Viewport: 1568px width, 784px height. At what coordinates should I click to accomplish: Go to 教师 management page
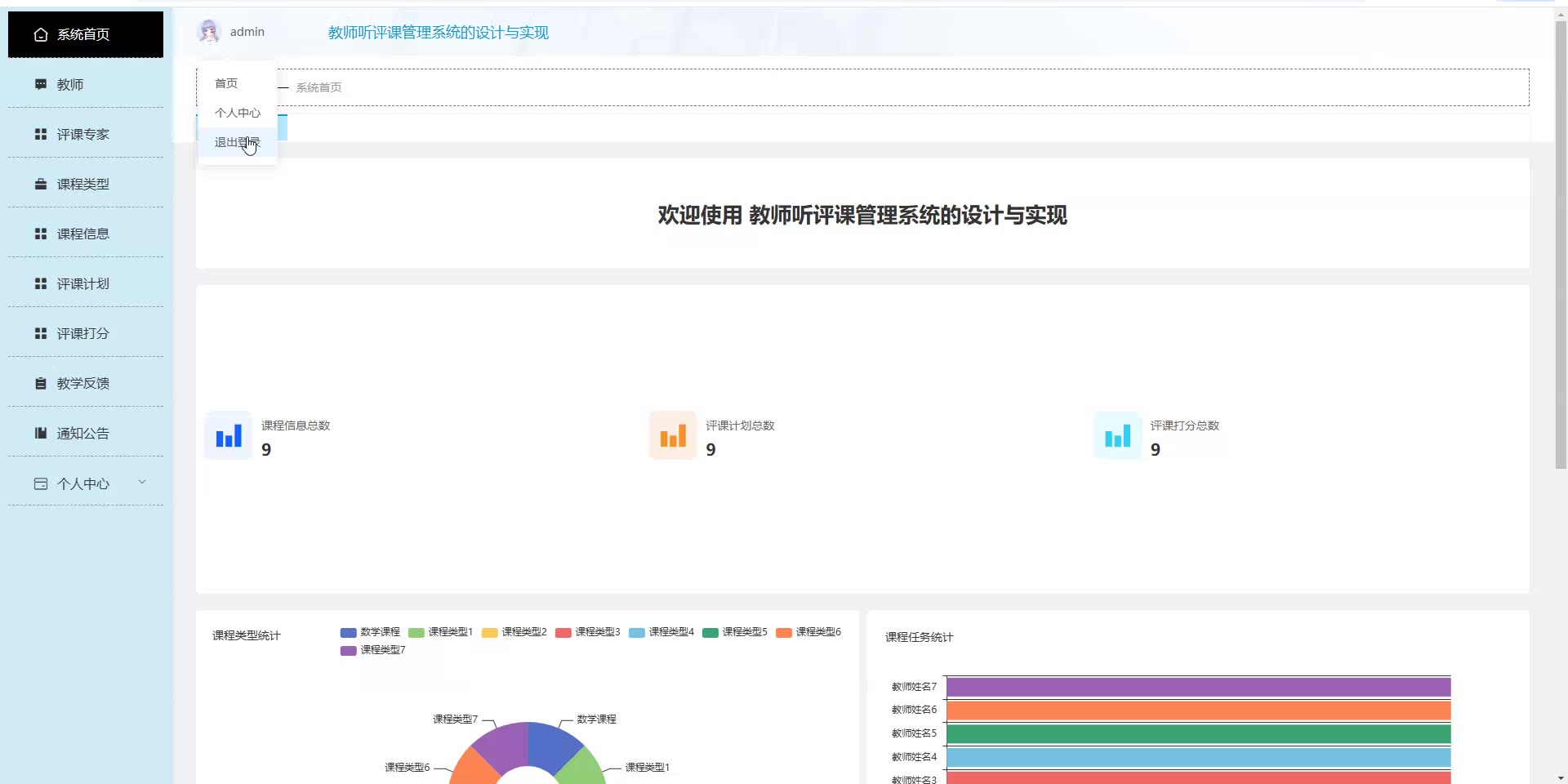pyautogui.click(x=86, y=84)
